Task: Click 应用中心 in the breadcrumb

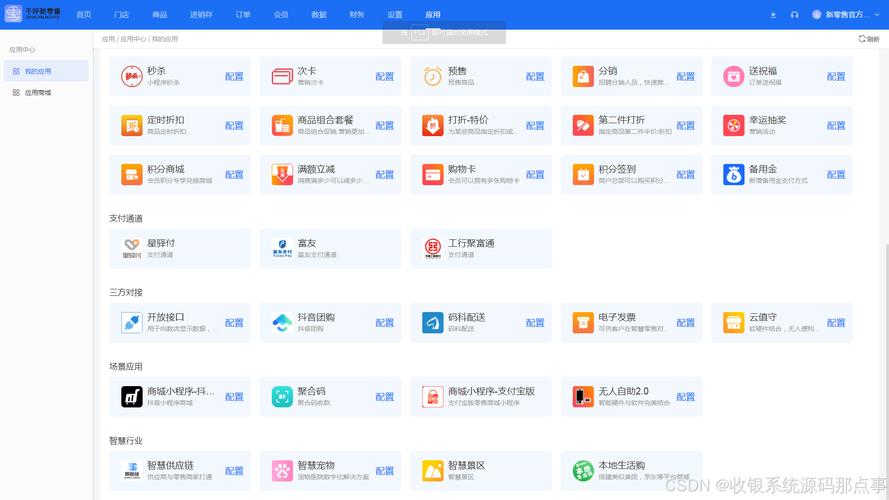Action: 133,39
